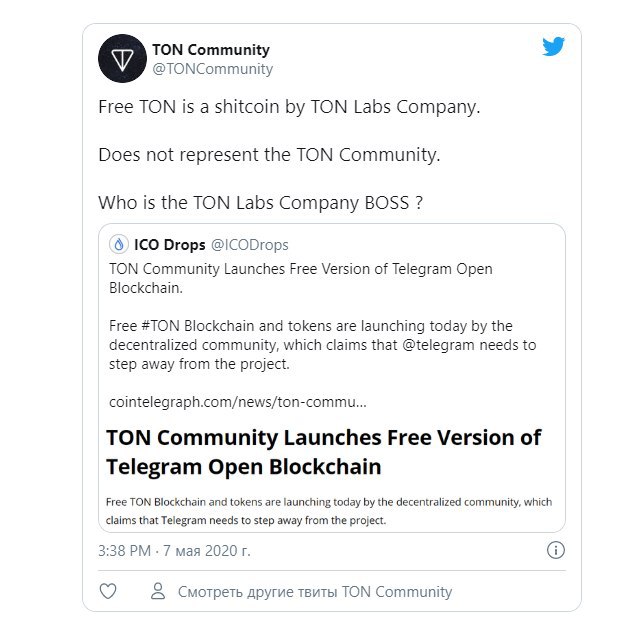This screenshot has width=633, height=639.
Task: Open the @TONCommunity handle
Action: (x=212, y=69)
